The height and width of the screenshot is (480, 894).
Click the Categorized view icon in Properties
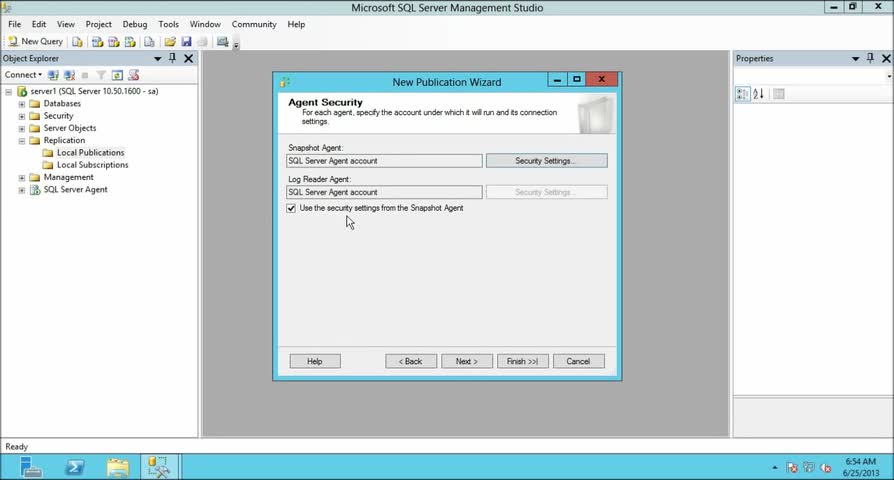pyautogui.click(x=742, y=94)
